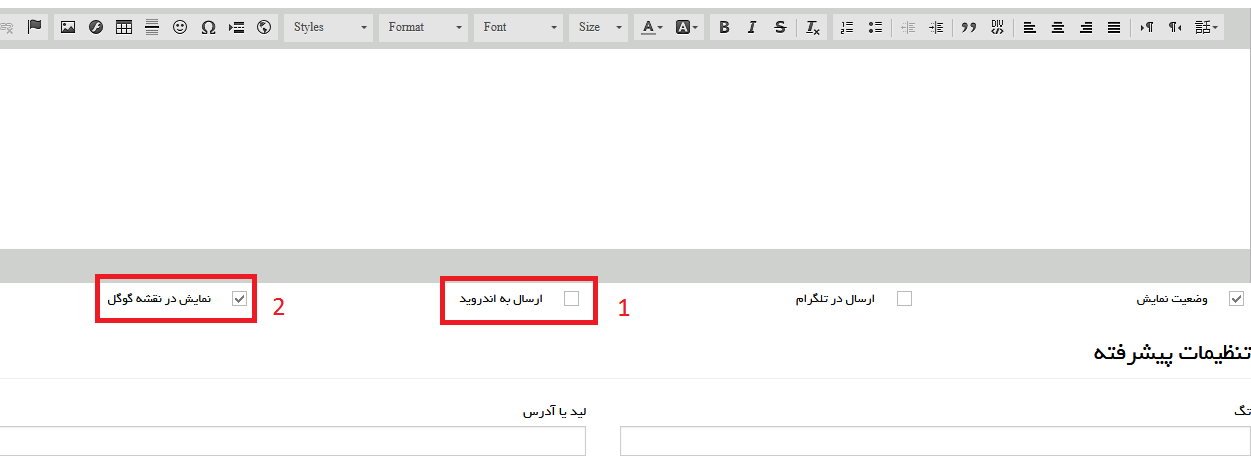Image resolution: width=1251 pixels, height=463 pixels.
Task: Open the Smiley emoticon picker
Action: click(180, 27)
